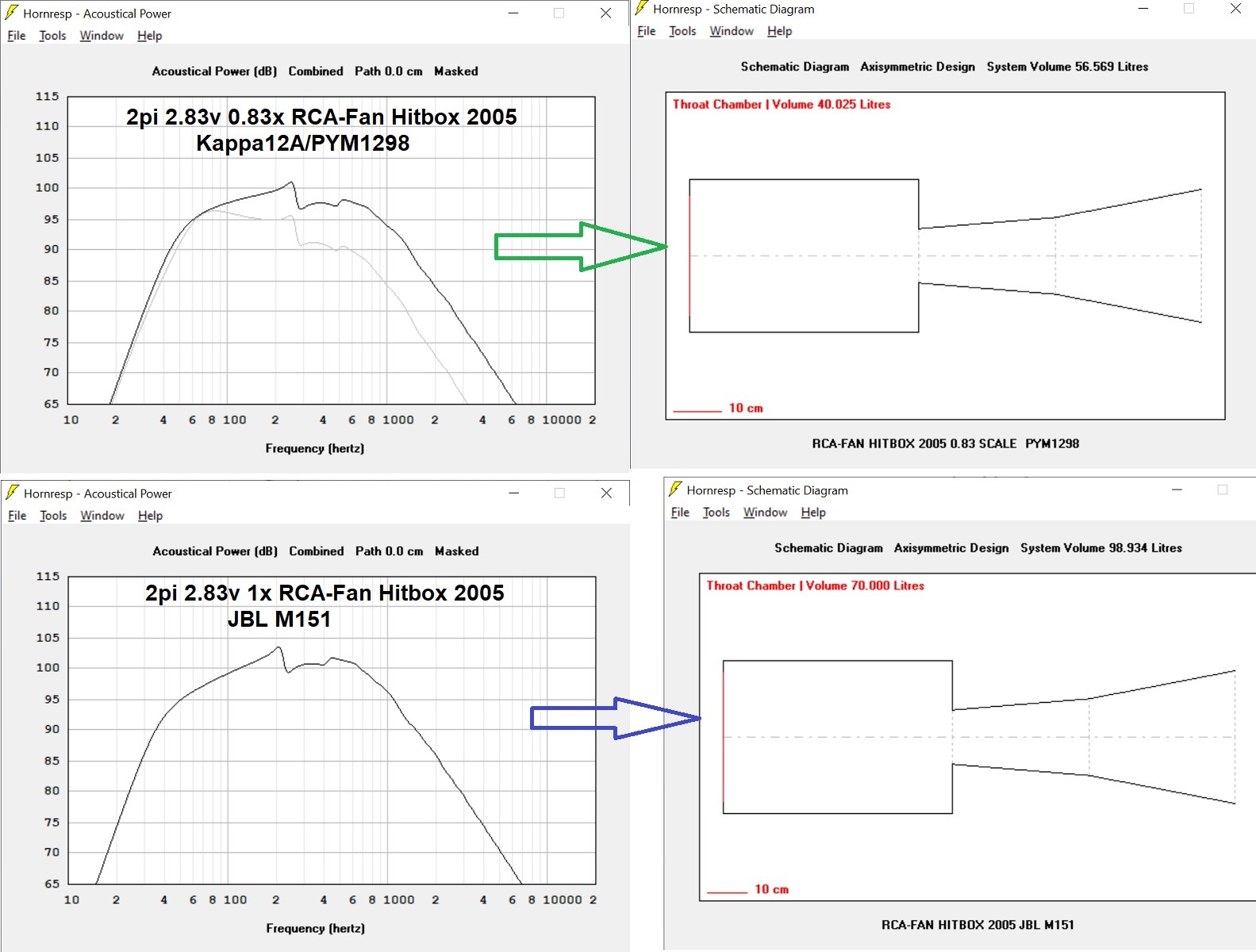Image resolution: width=1256 pixels, height=952 pixels.
Task: Open Tools menu in top Schematic Diagram window
Action: (682, 31)
